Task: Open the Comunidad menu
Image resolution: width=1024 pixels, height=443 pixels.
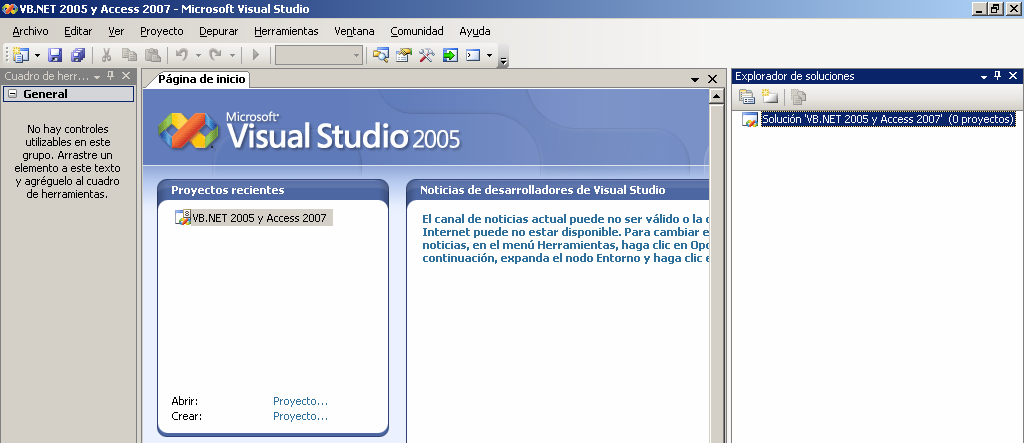Action: click(417, 31)
